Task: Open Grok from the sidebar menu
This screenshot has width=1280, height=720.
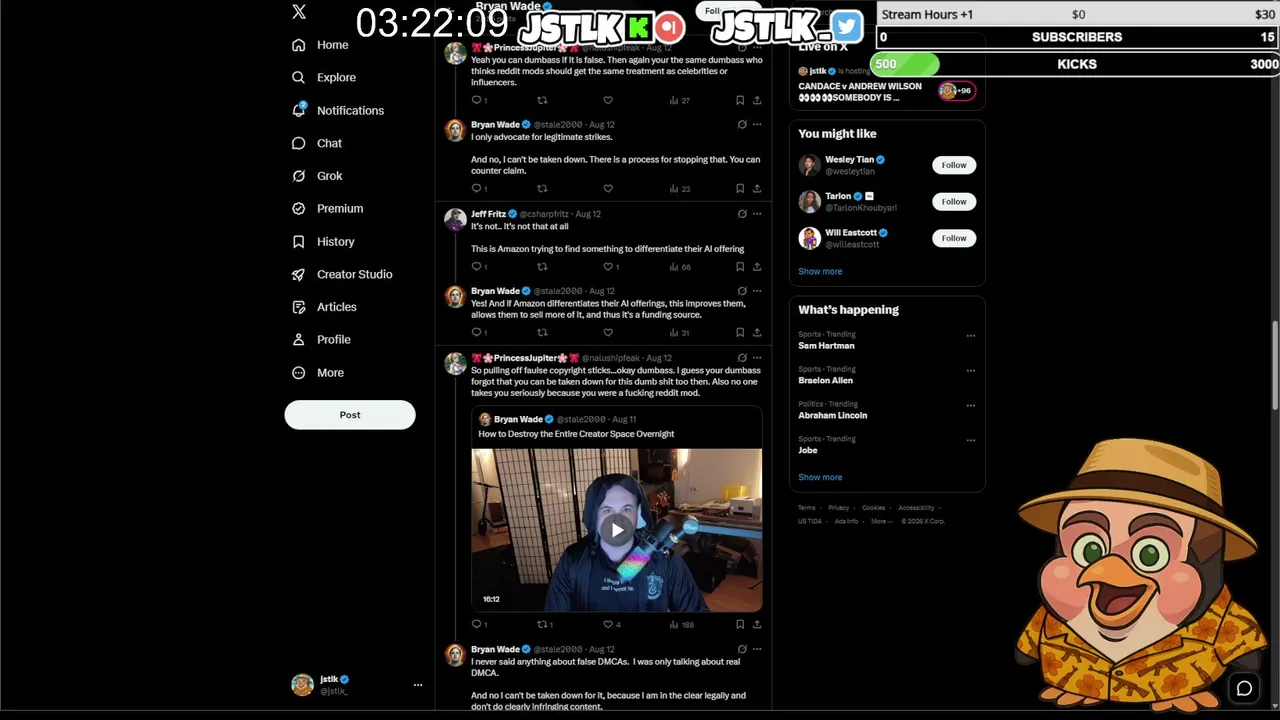Action: (316, 176)
